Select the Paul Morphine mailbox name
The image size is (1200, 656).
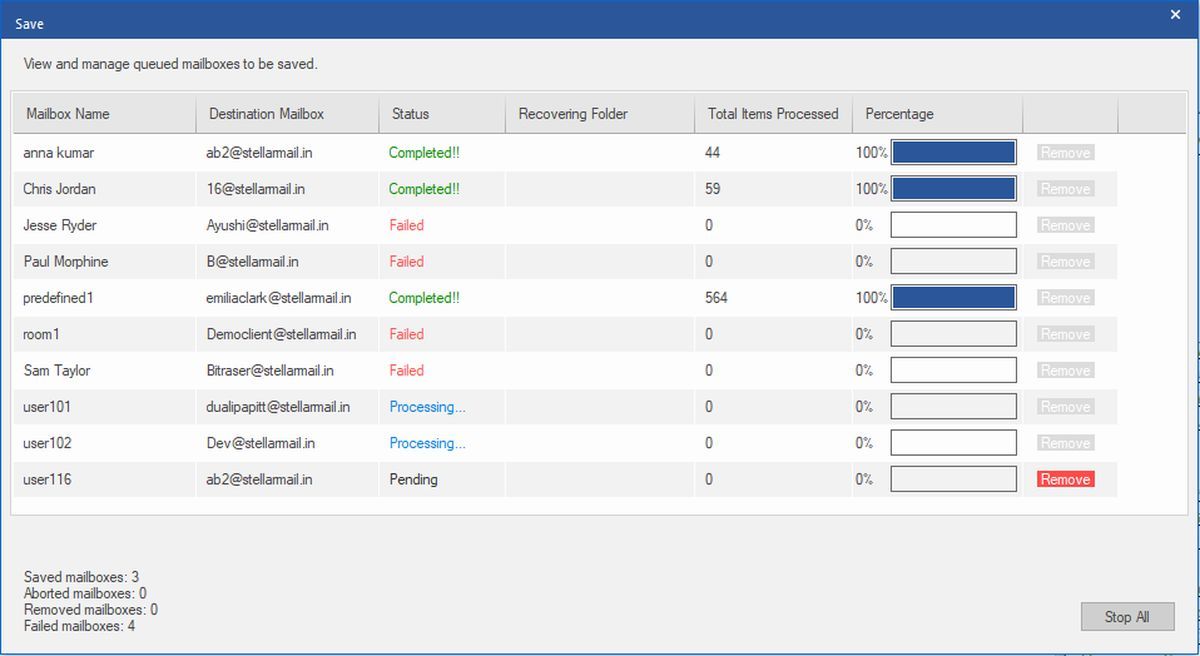point(66,261)
